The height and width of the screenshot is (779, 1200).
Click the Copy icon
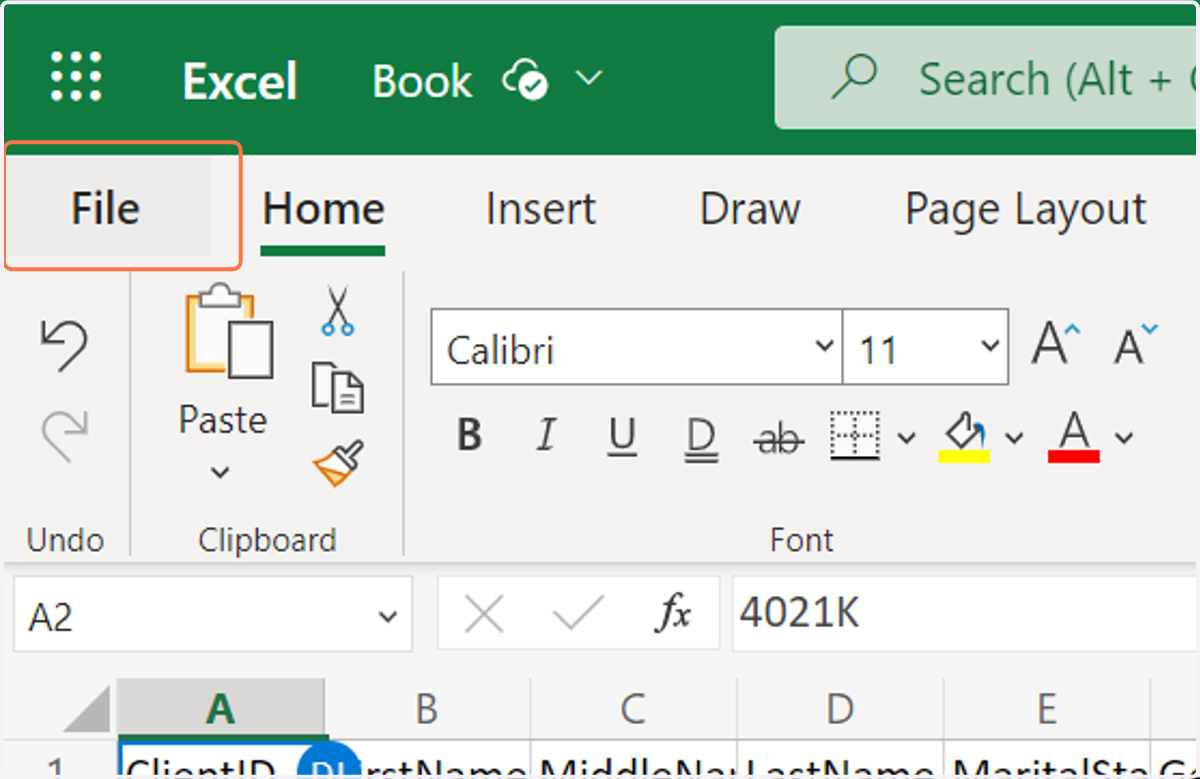(337, 387)
